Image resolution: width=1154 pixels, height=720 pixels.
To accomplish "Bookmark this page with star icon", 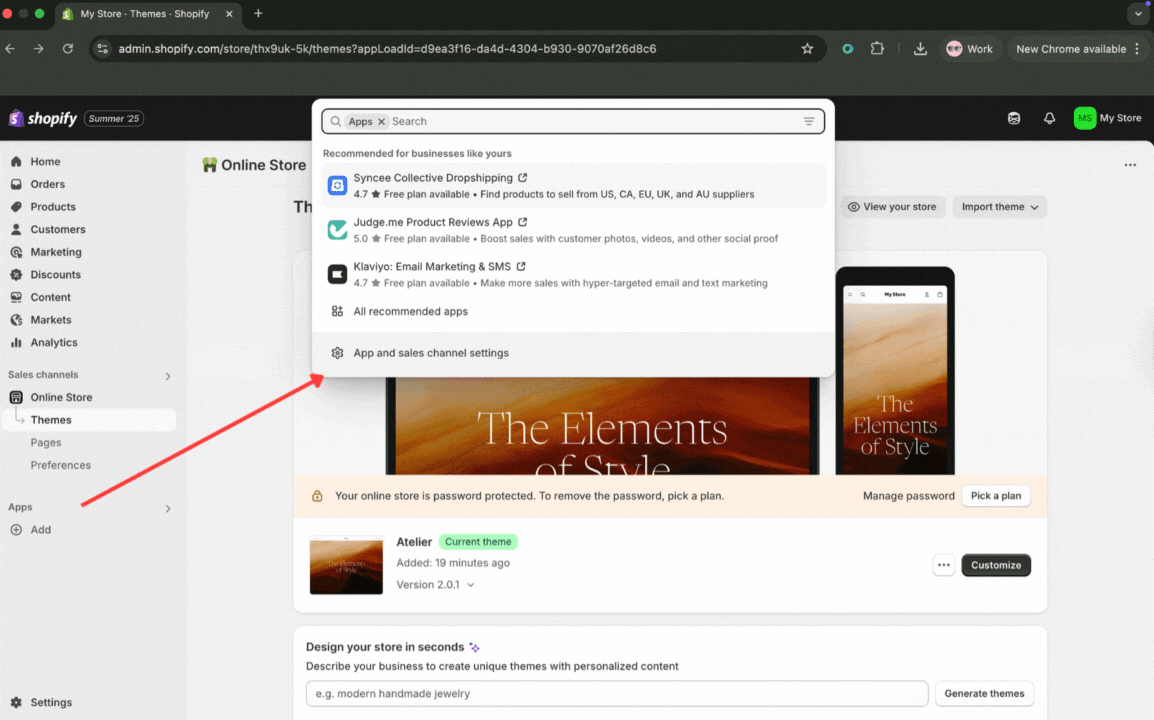I will tap(807, 49).
